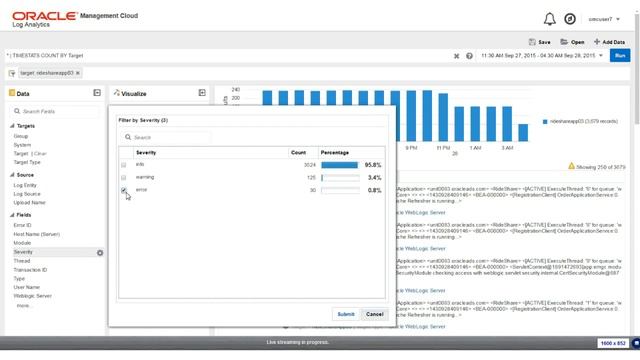Image resolution: width=640 pixels, height=360 pixels.
Task: Select the Group field
Action: pos(21,136)
